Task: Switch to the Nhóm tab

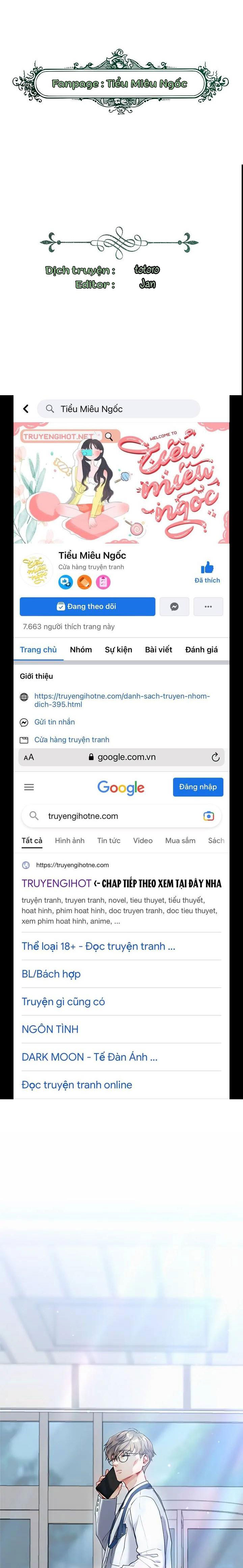Action: click(x=81, y=649)
